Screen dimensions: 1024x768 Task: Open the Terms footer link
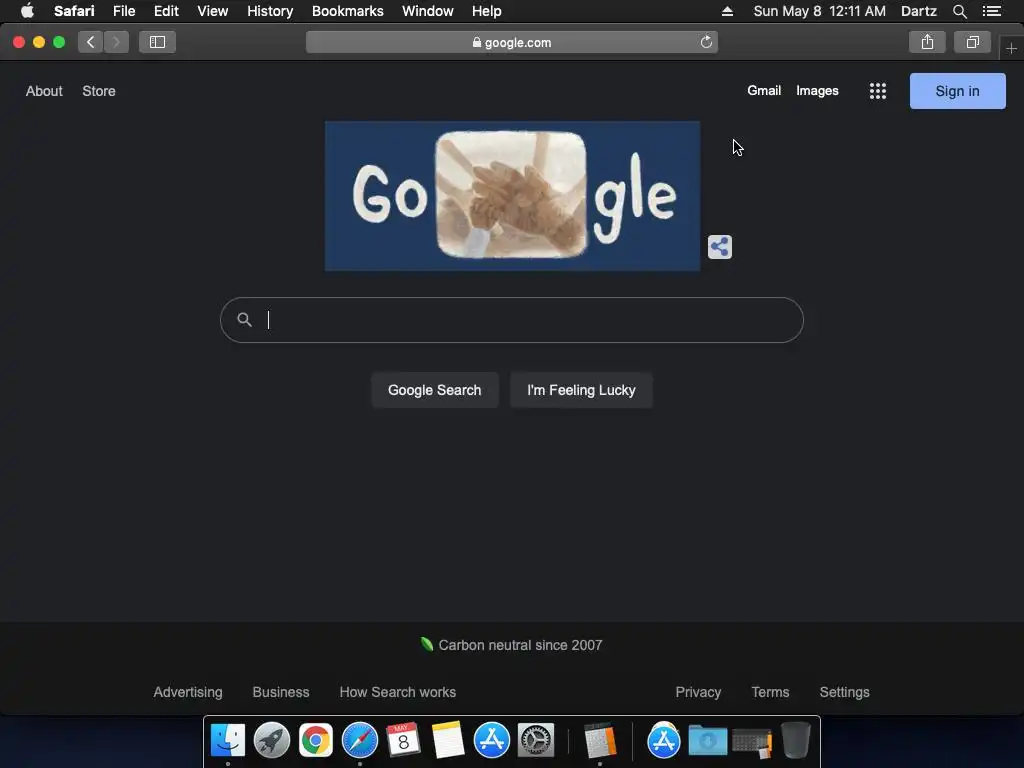770,692
